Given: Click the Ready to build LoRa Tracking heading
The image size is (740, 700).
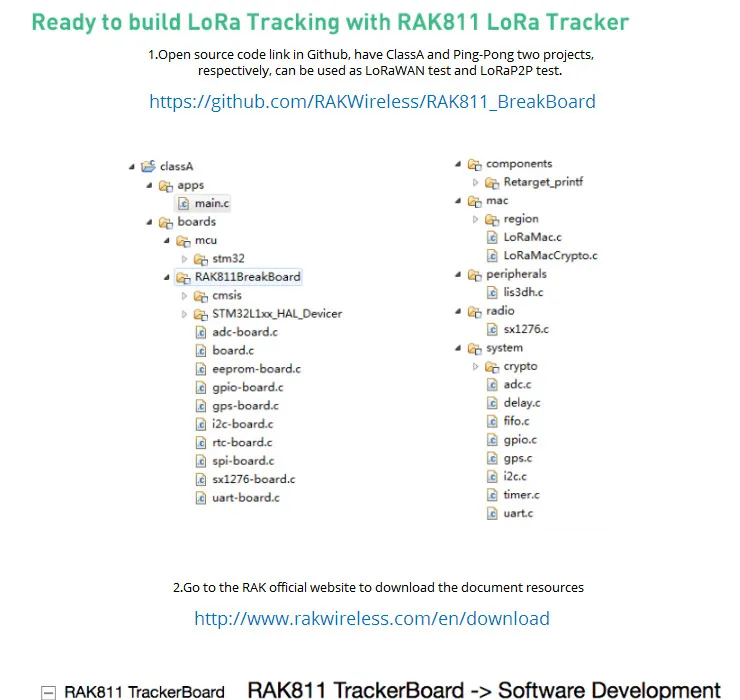Looking at the screenshot, I should click(x=330, y=22).
